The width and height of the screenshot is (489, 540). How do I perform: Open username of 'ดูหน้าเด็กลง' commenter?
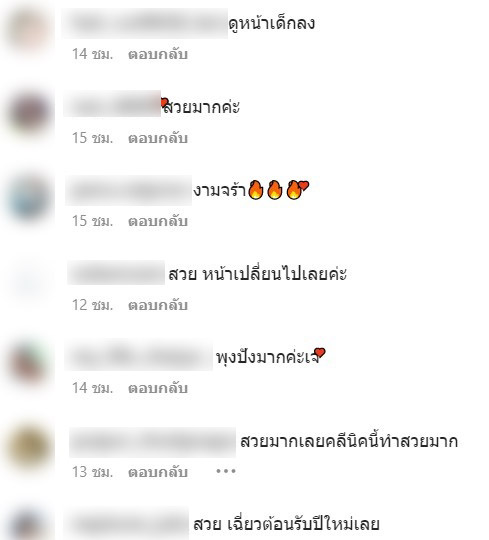pyautogui.click(x=145, y=23)
